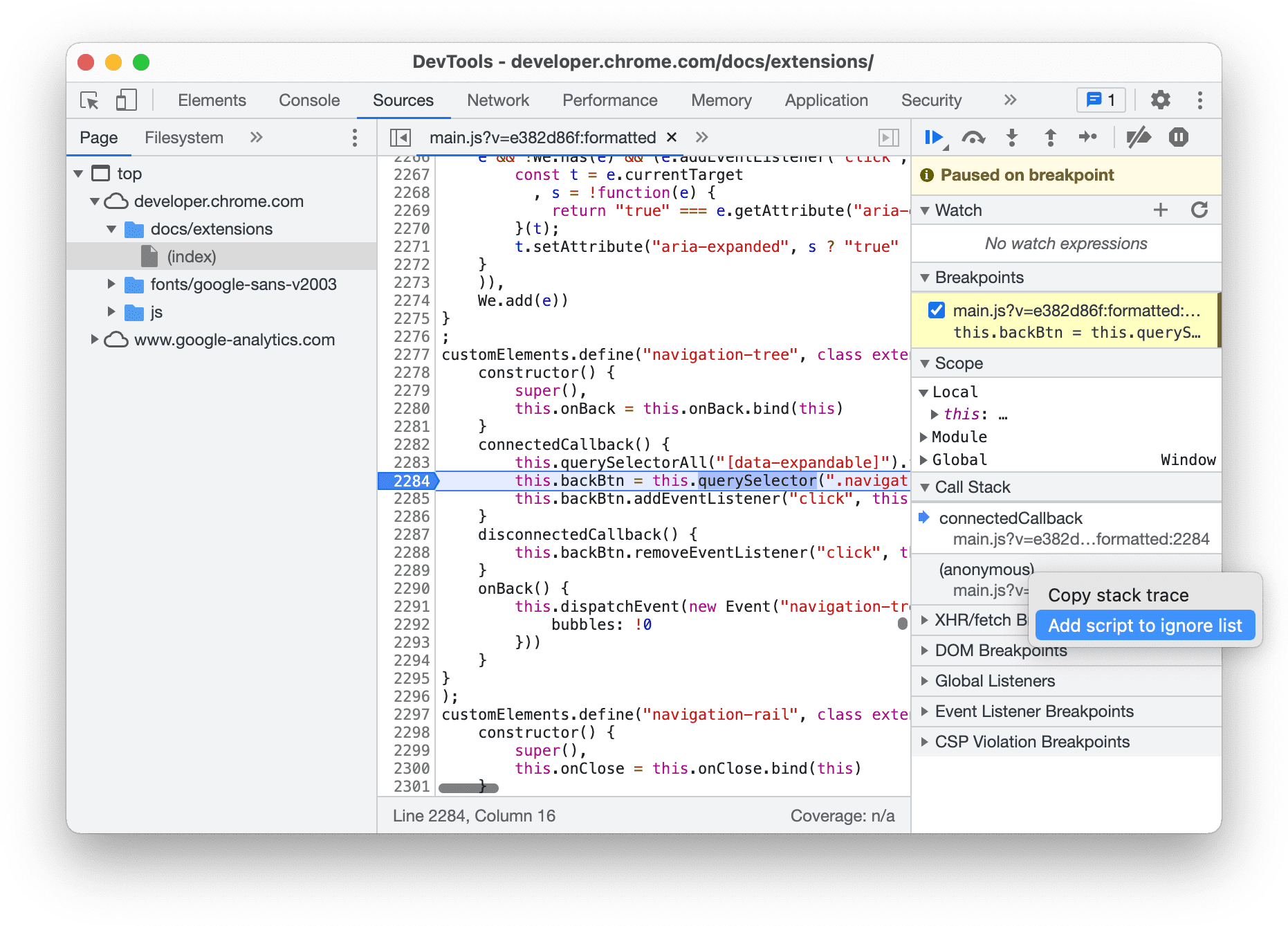This screenshot has width=1288, height=926.
Task: Click the connectedCallback frame source link
Action: 1081,538
